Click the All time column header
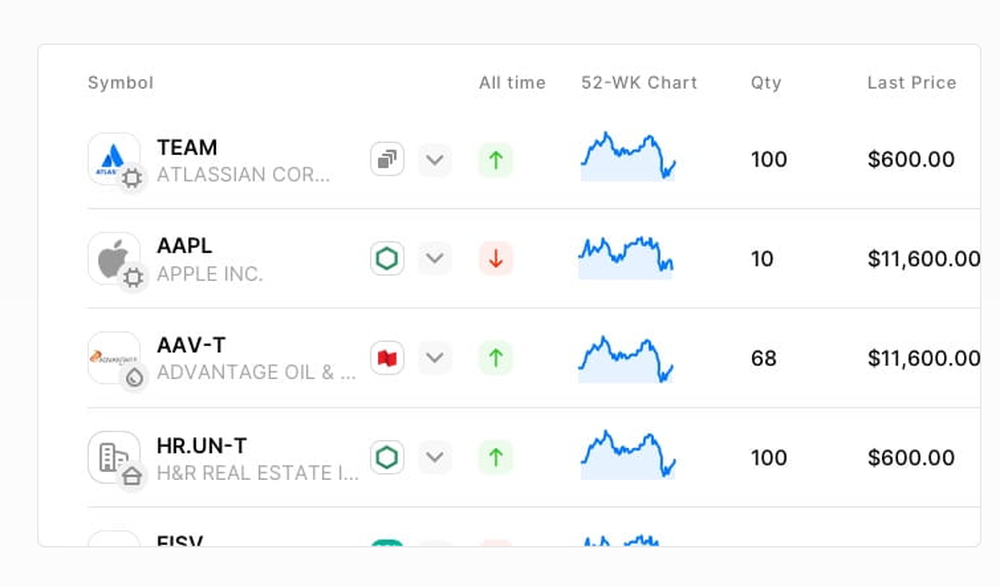1000x587 pixels. tap(511, 83)
